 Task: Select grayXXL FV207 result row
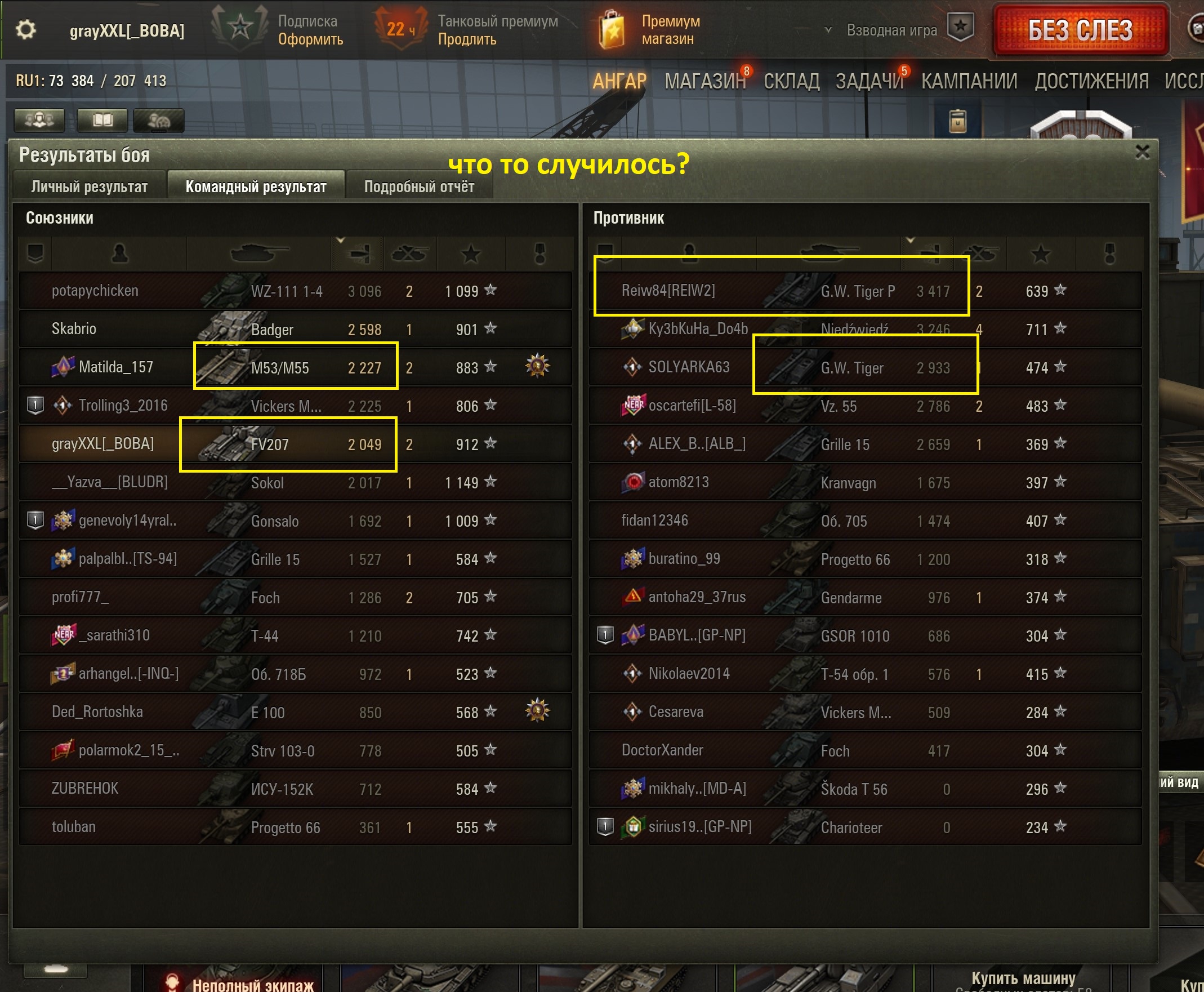point(295,444)
